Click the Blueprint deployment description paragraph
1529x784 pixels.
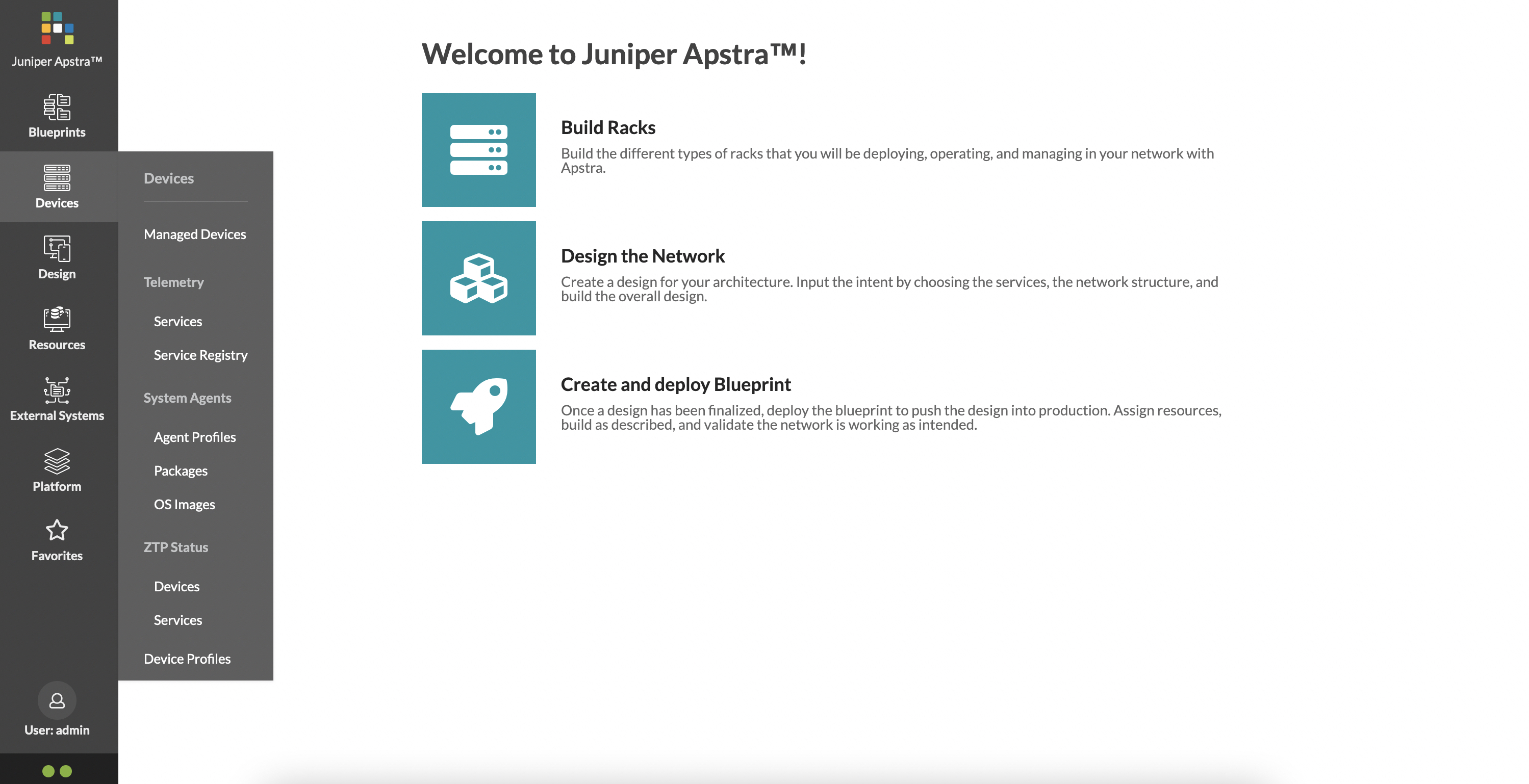pos(891,418)
